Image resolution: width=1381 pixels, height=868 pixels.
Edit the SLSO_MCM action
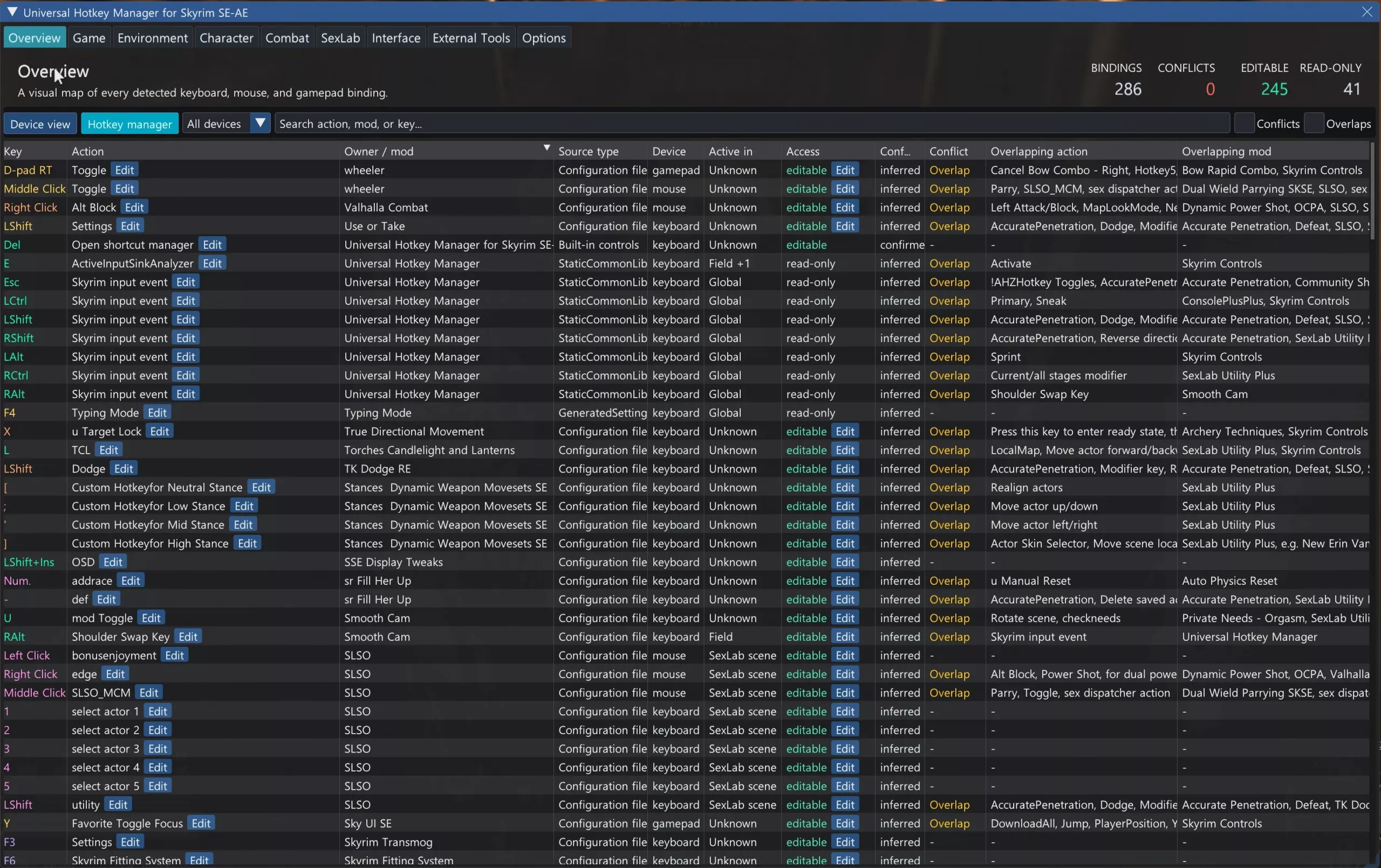click(x=149, y=693)
